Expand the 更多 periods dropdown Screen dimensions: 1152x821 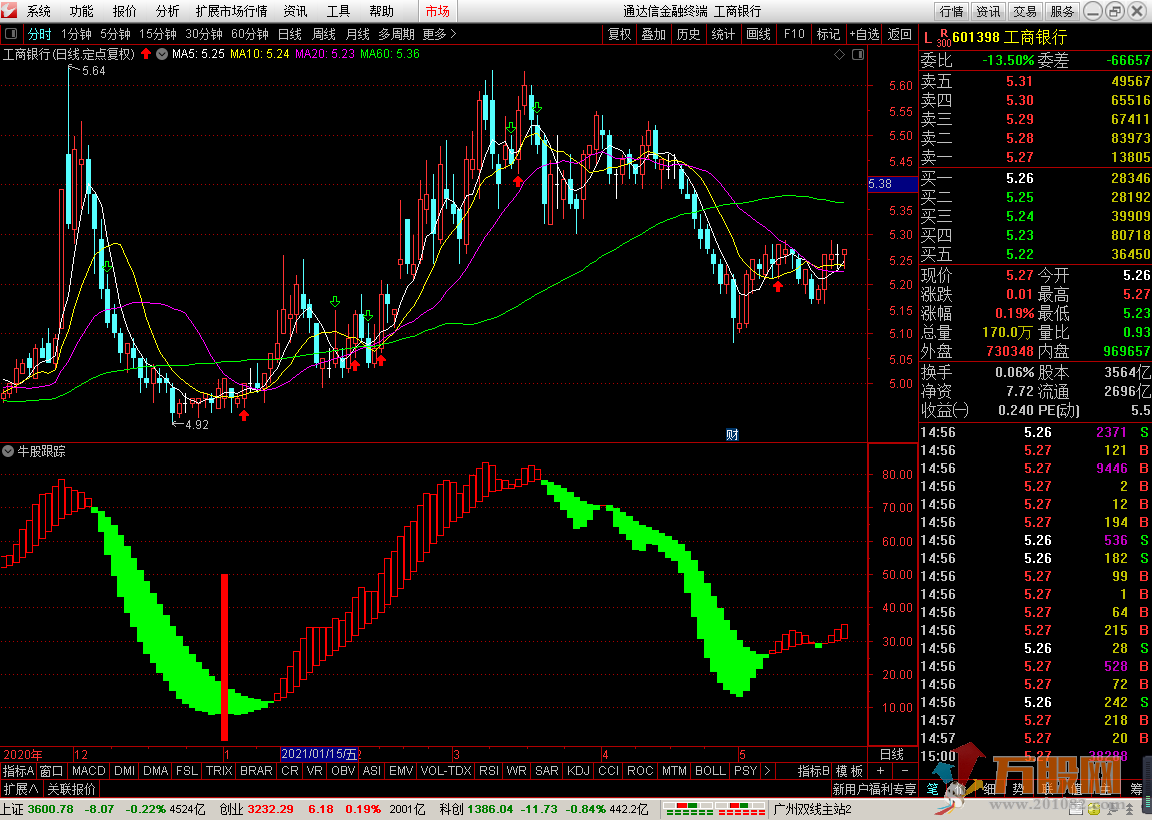(439, 34)
